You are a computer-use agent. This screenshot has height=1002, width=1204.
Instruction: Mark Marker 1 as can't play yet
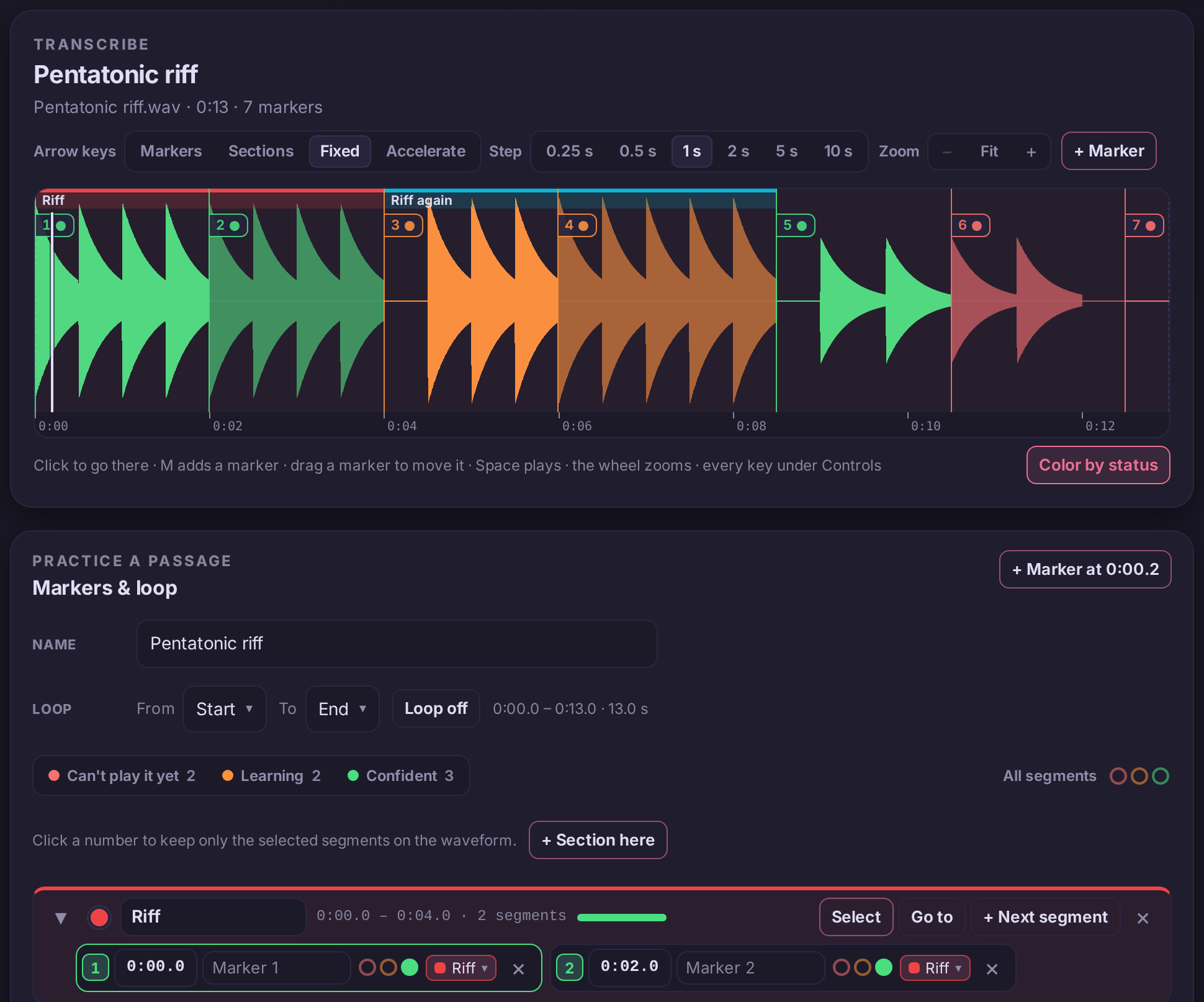[x=367, y=967]
